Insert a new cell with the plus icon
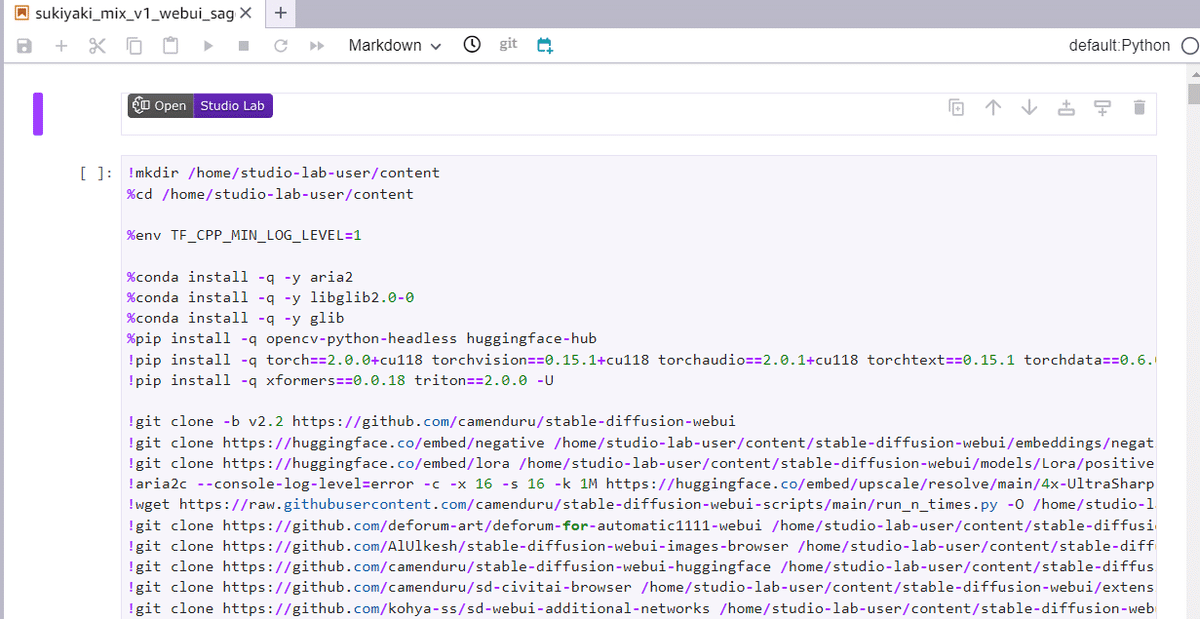Viewport: 1200px width, 619px height. click(x=61, y=46)
